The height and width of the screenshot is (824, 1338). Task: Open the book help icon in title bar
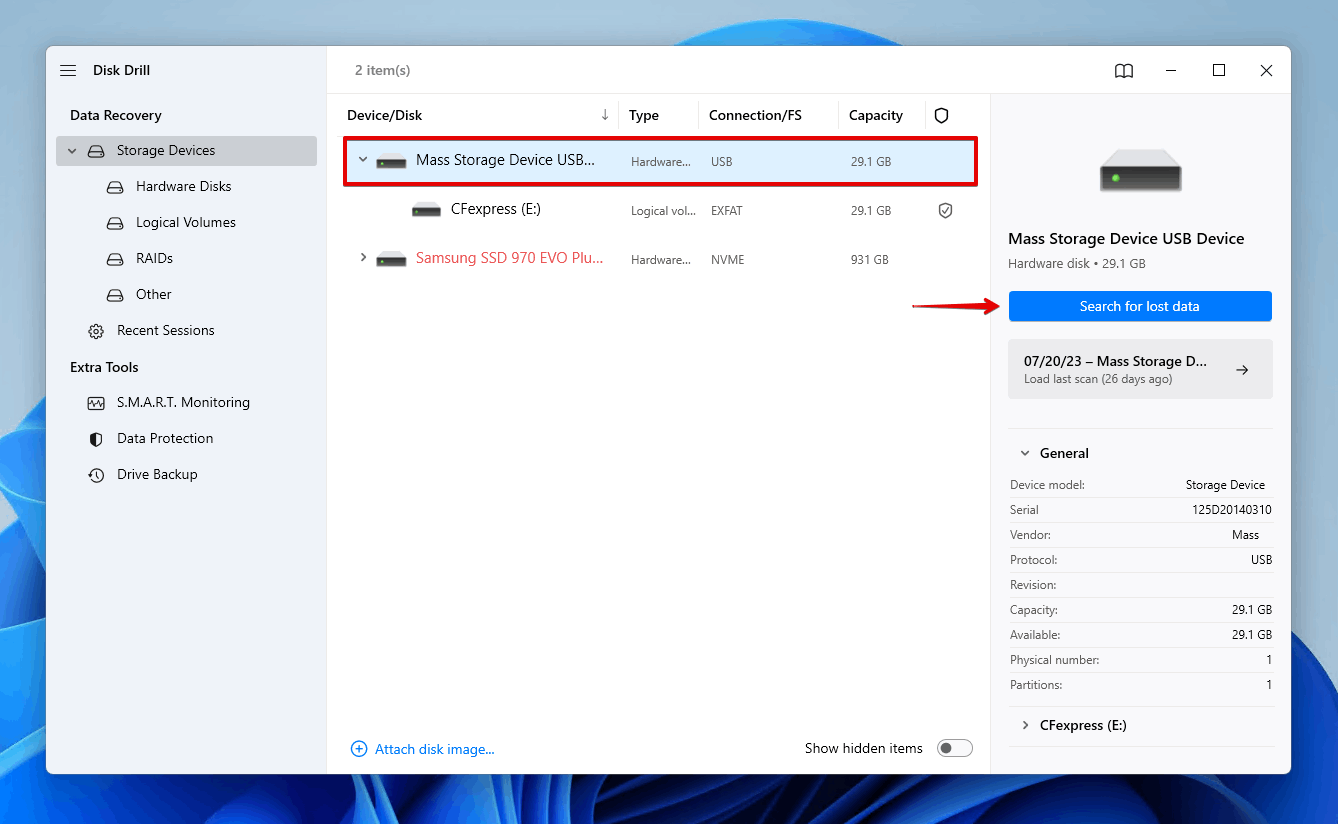tap(1124, 70)
